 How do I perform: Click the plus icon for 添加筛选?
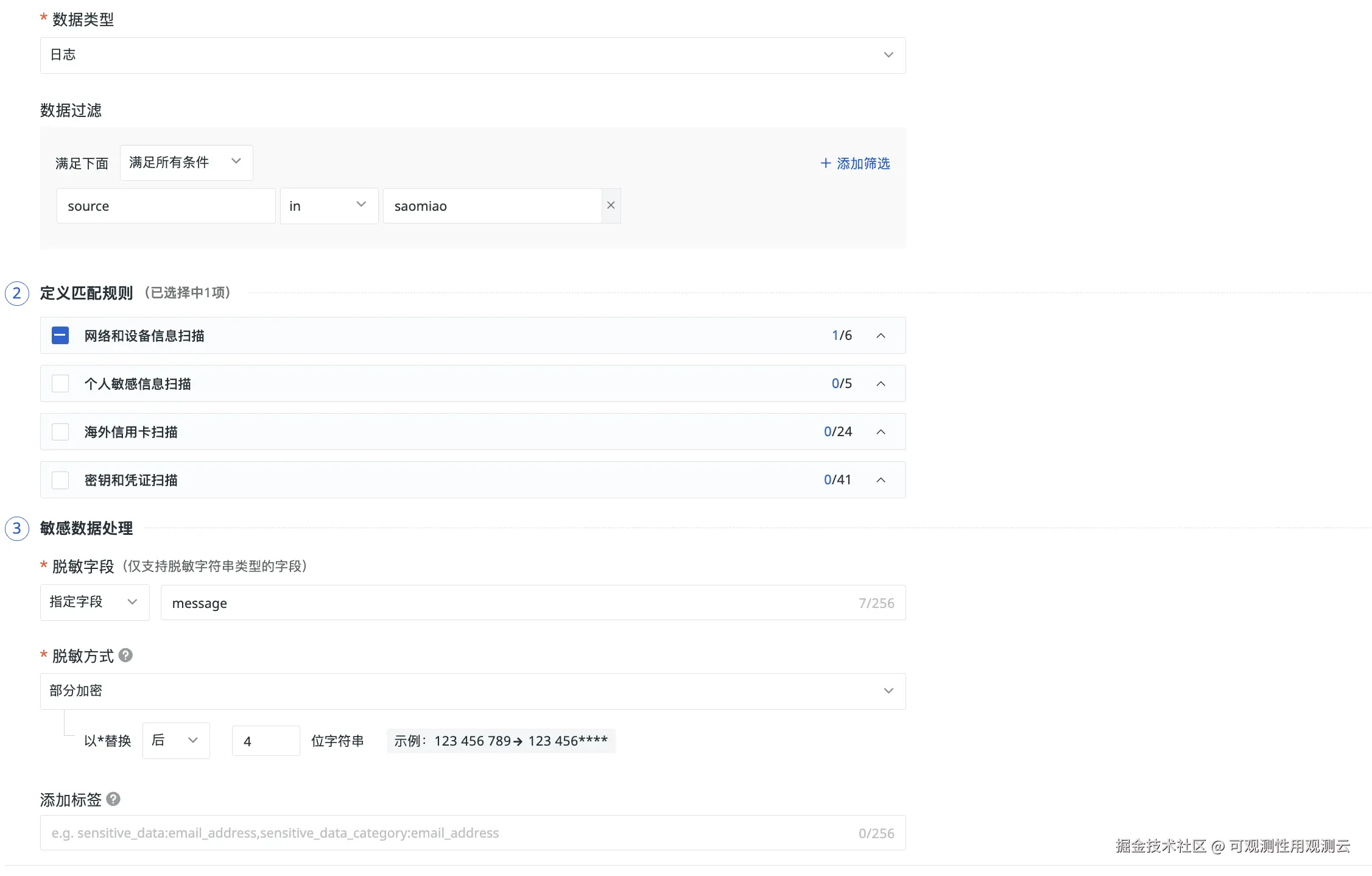pyautogui.click(x=826, y=163)
